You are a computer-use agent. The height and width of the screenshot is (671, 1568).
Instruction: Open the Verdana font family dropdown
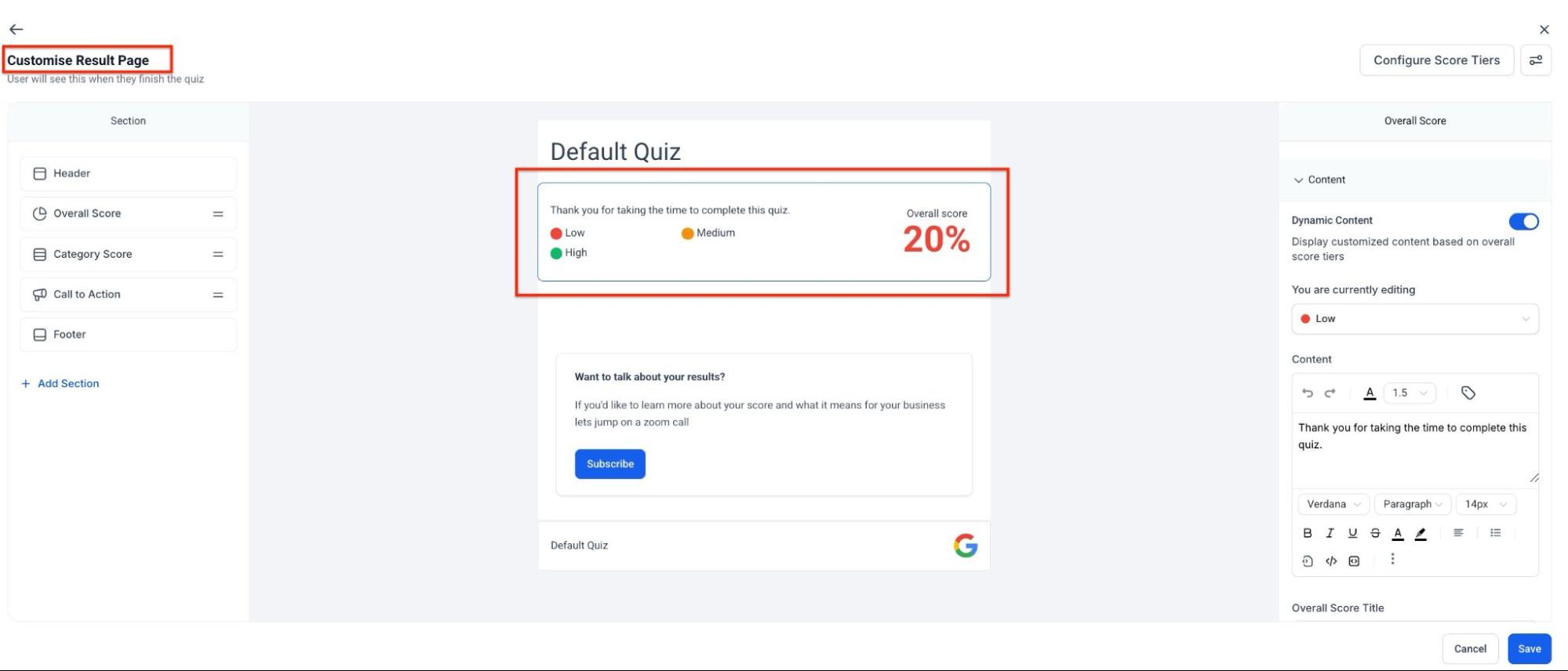pyautogui.click(x=1333, y=504)
